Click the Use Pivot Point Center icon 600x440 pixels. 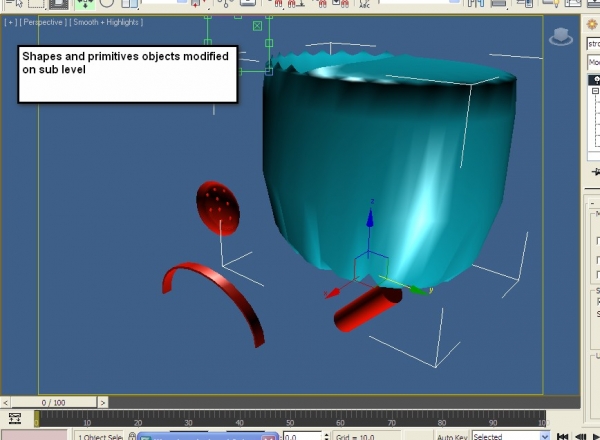click(199, 3)
